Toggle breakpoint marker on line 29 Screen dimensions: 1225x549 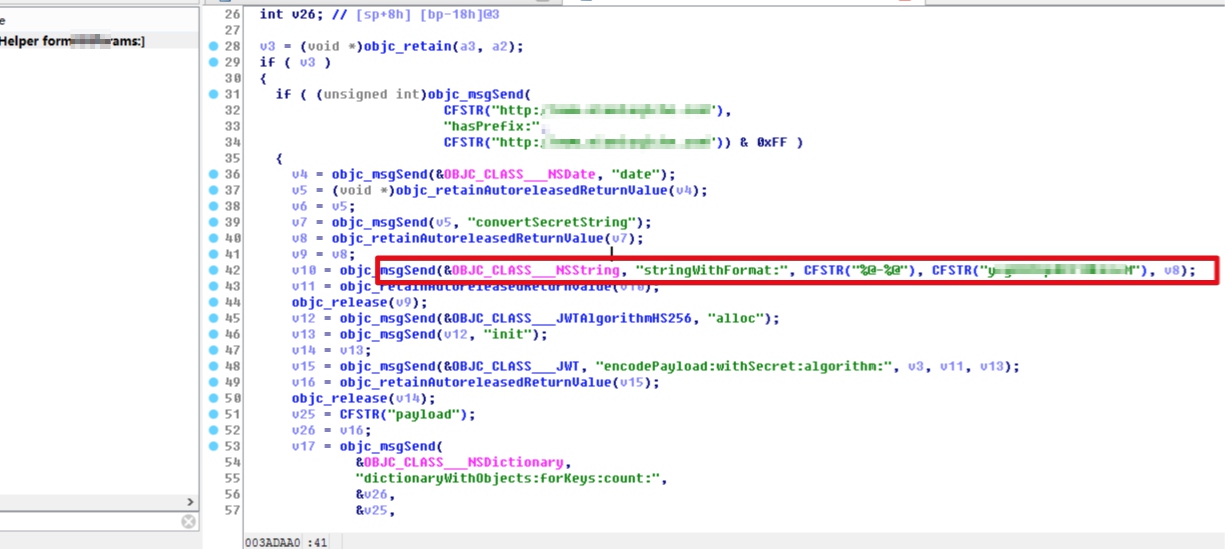213,62
